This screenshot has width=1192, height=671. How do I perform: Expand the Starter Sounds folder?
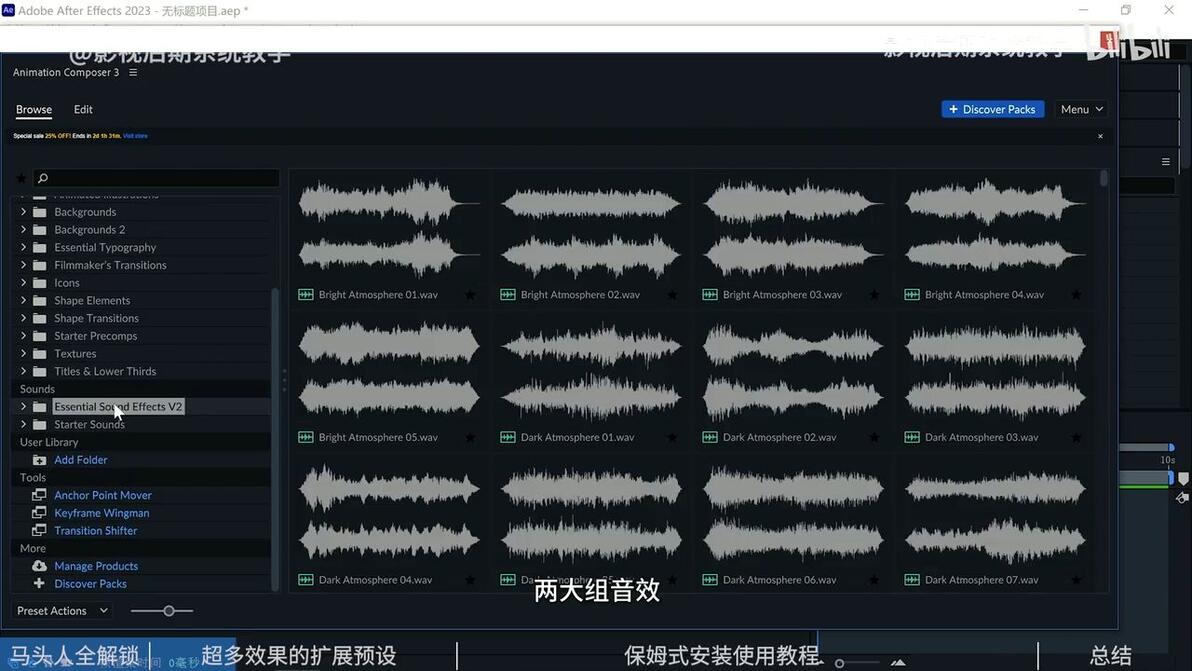(23, 424)
